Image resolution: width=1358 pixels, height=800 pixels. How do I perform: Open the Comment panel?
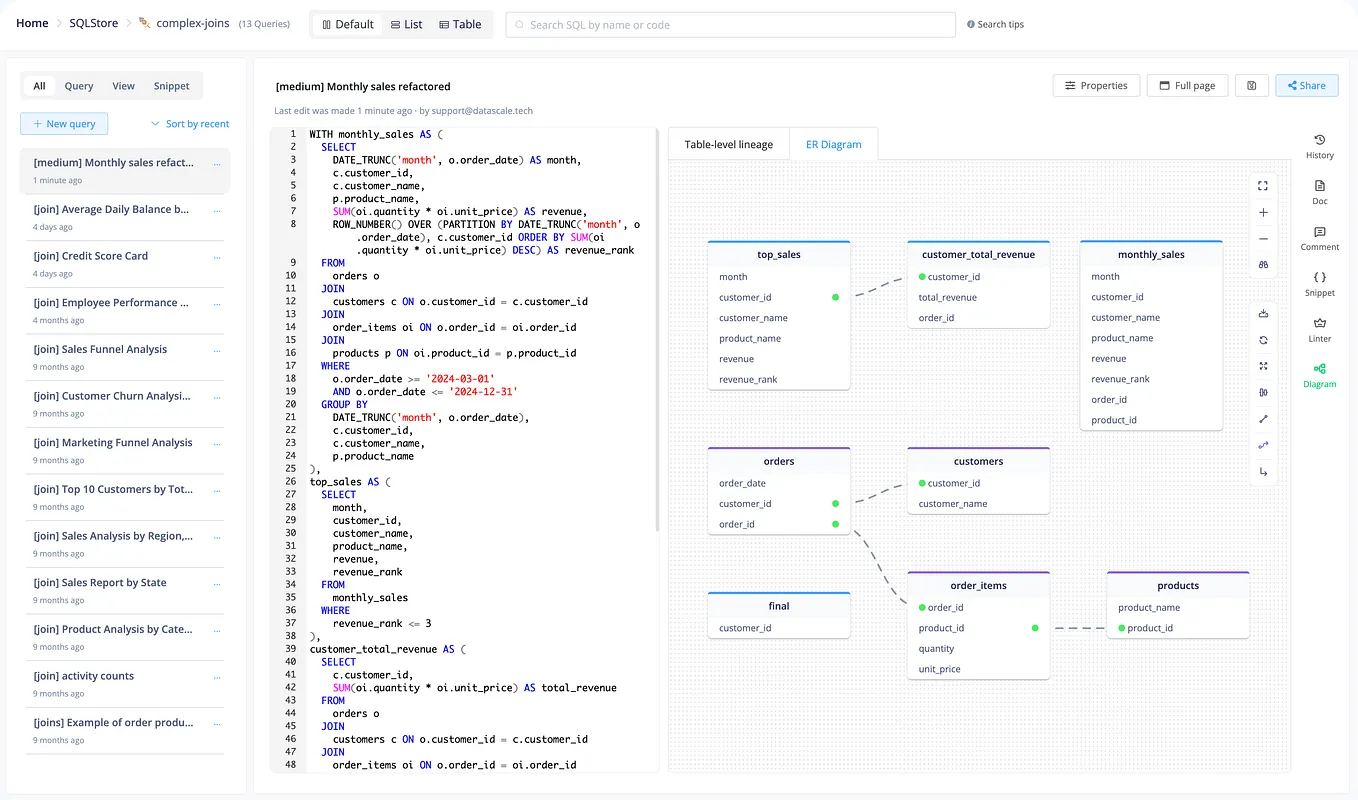1319,239
